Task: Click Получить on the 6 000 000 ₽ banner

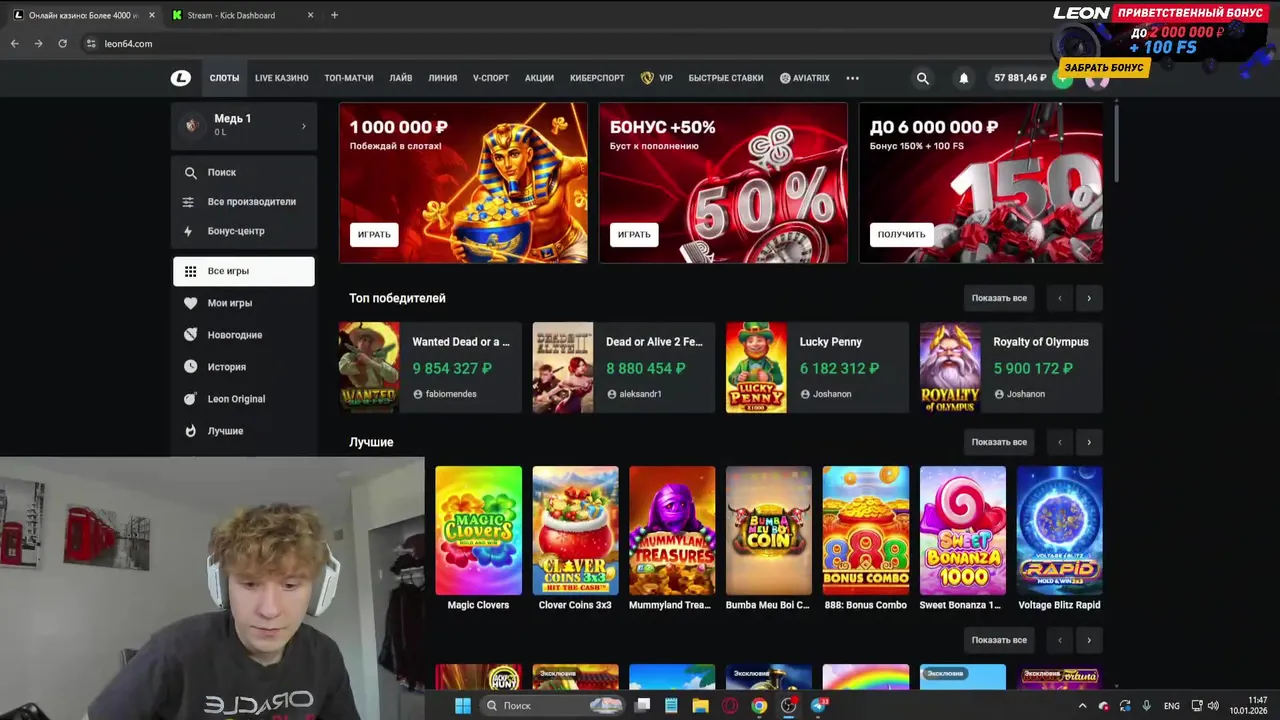Action: (902, 235)
